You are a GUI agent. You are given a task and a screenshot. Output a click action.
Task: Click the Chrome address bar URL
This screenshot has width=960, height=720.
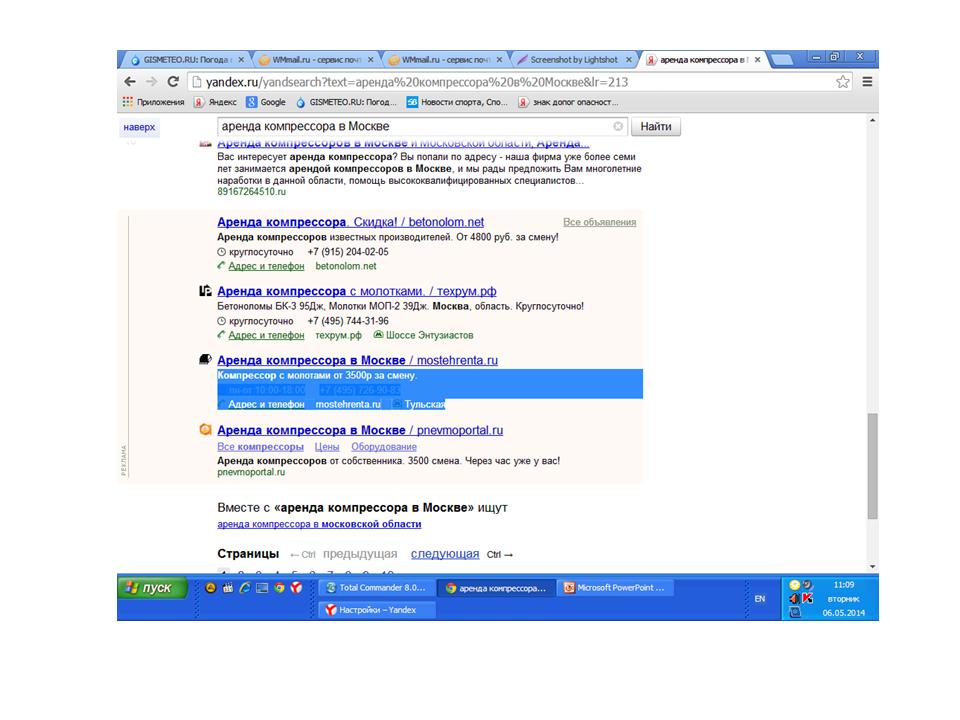(416, 82)
